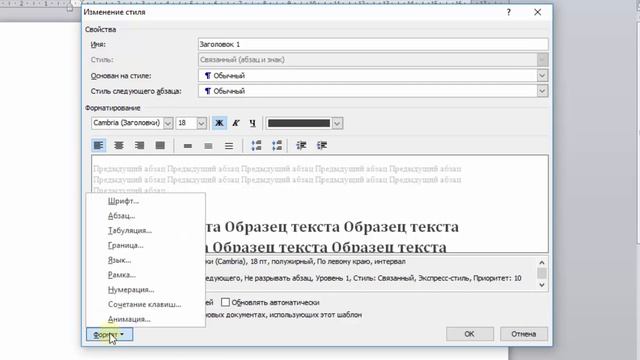
Task: Click the dark font color swatch
Action: coord(299,123)
